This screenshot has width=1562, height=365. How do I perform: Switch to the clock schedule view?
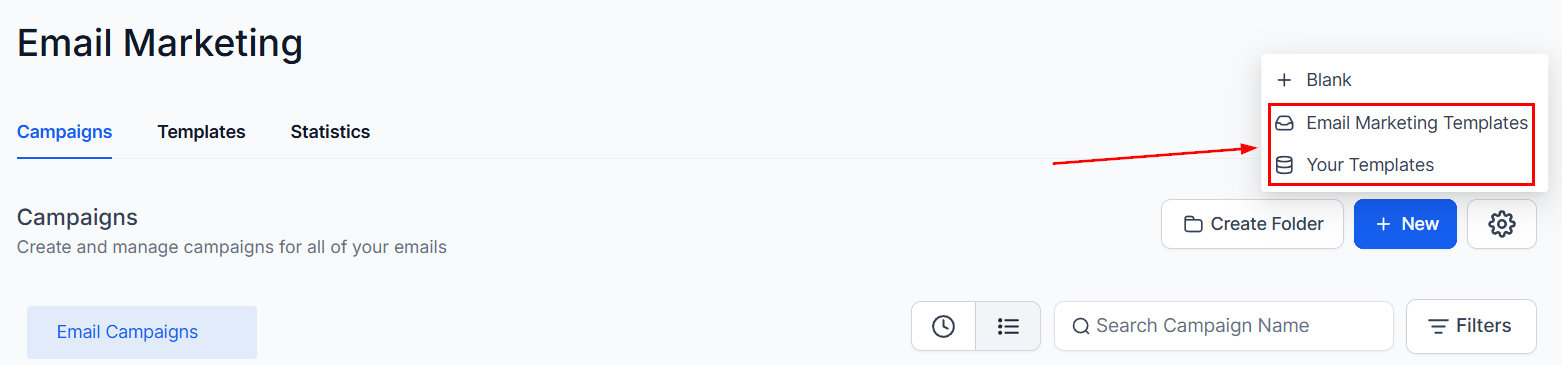click(943, 326)
